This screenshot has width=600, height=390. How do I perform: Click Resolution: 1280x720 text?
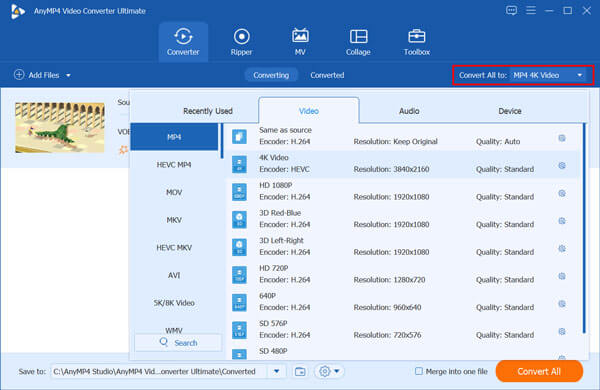tap(389, 280)
